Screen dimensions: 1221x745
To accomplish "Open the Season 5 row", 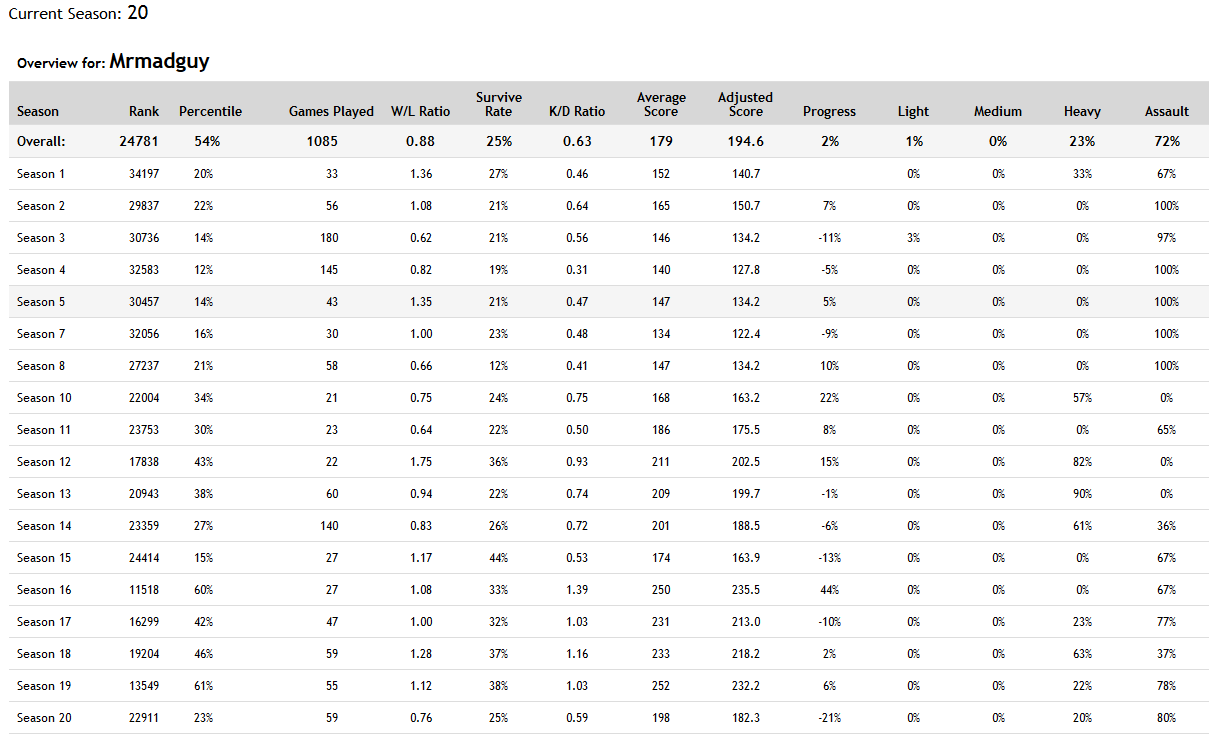I will [609, 302].
